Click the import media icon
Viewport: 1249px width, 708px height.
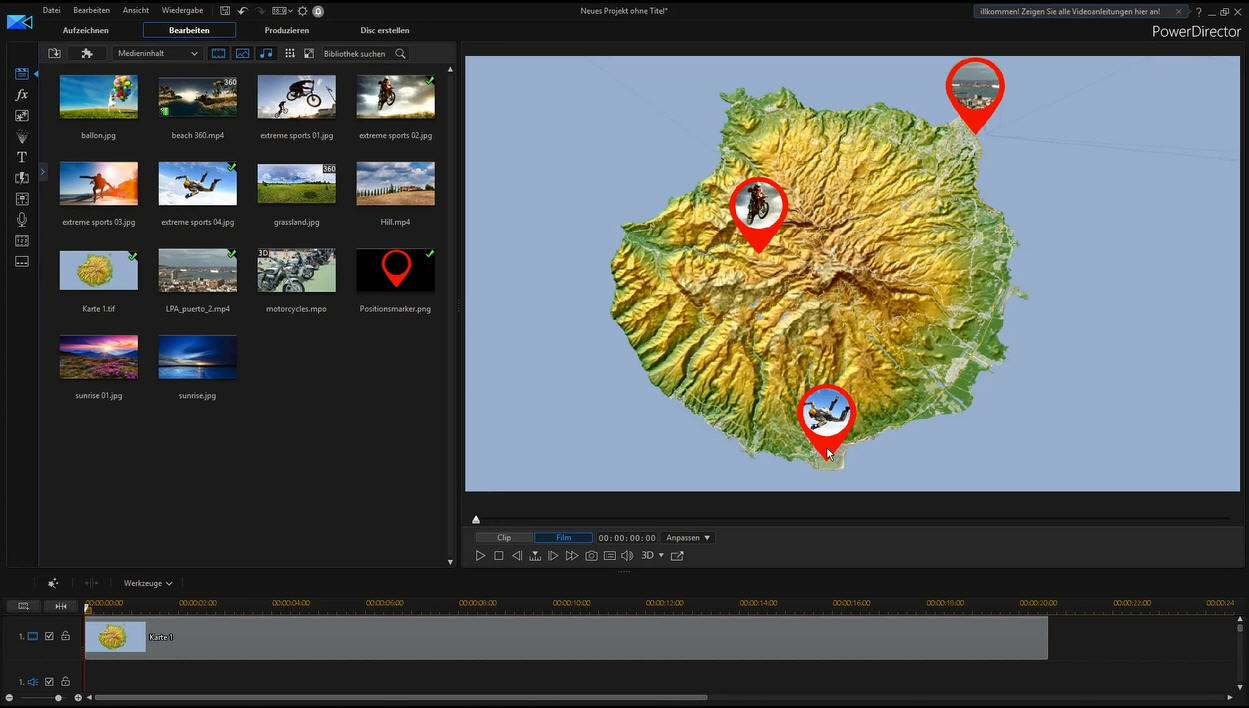click(x=55, y=53)
